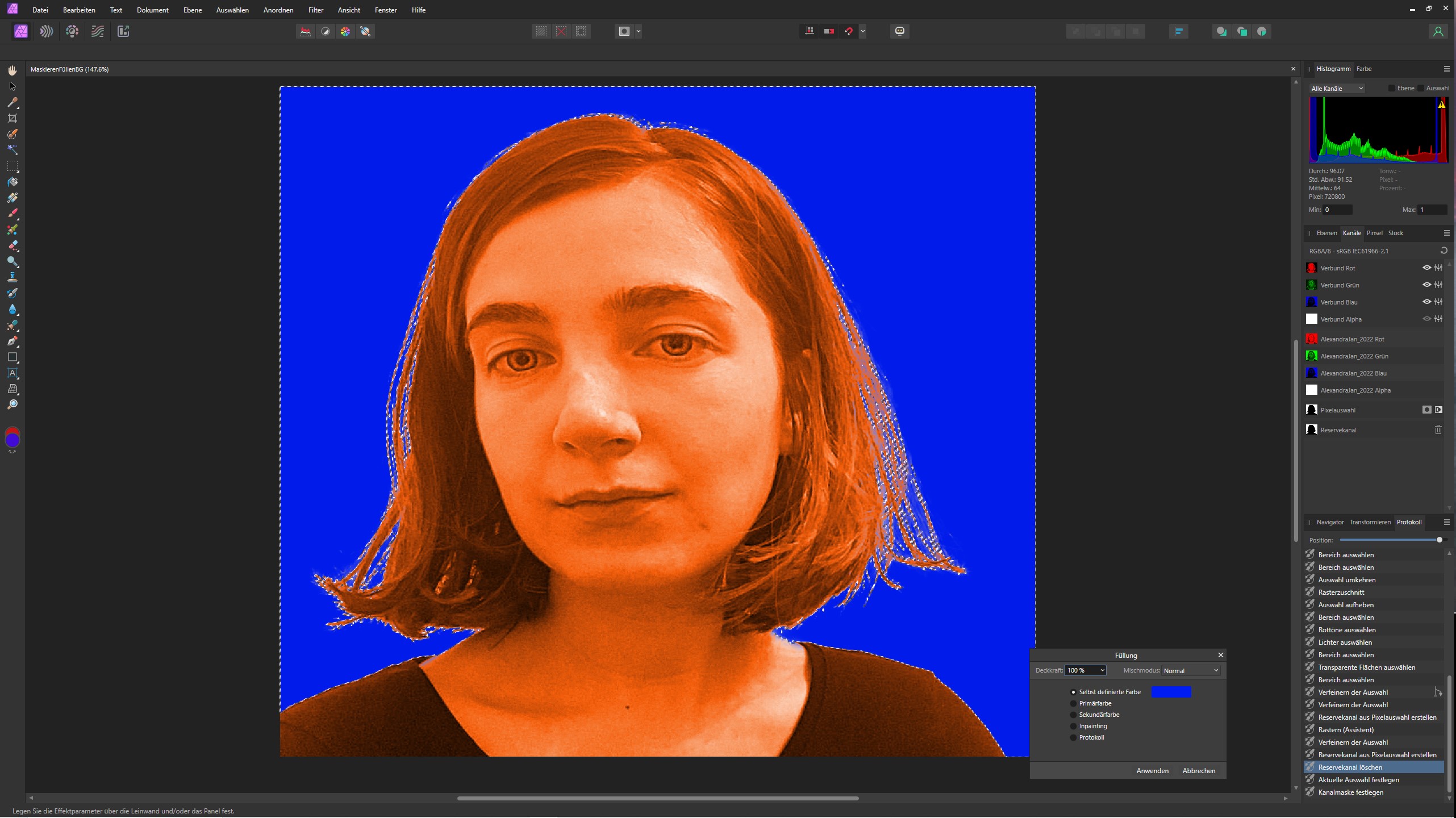Click the account user icon top right
Image resolution: width=1456 pixels, height=818 pixels.
1438,31
